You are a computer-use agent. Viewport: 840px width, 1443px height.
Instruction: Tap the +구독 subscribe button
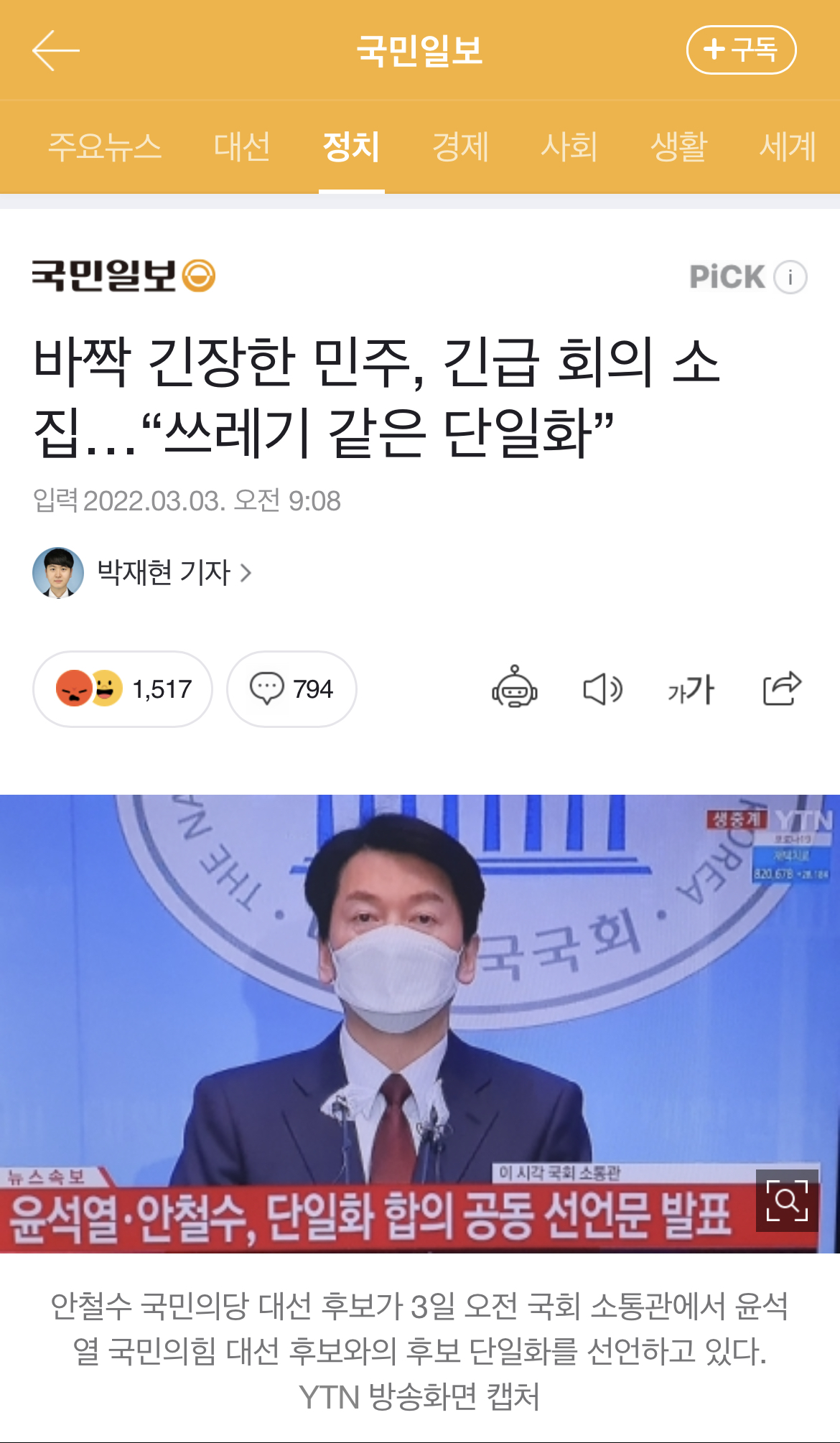point(741,50)
